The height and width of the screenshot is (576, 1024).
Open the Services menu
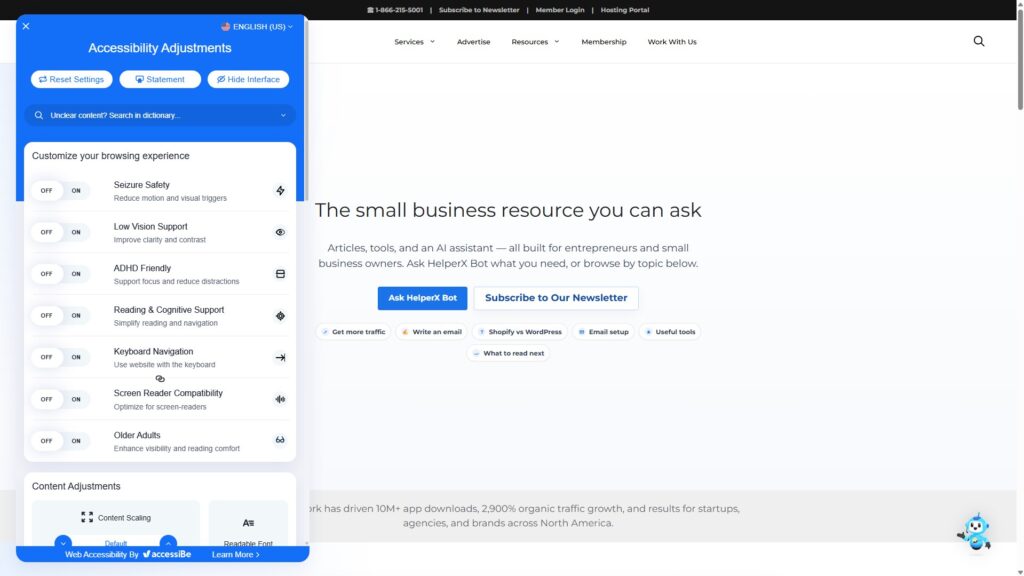409,42
